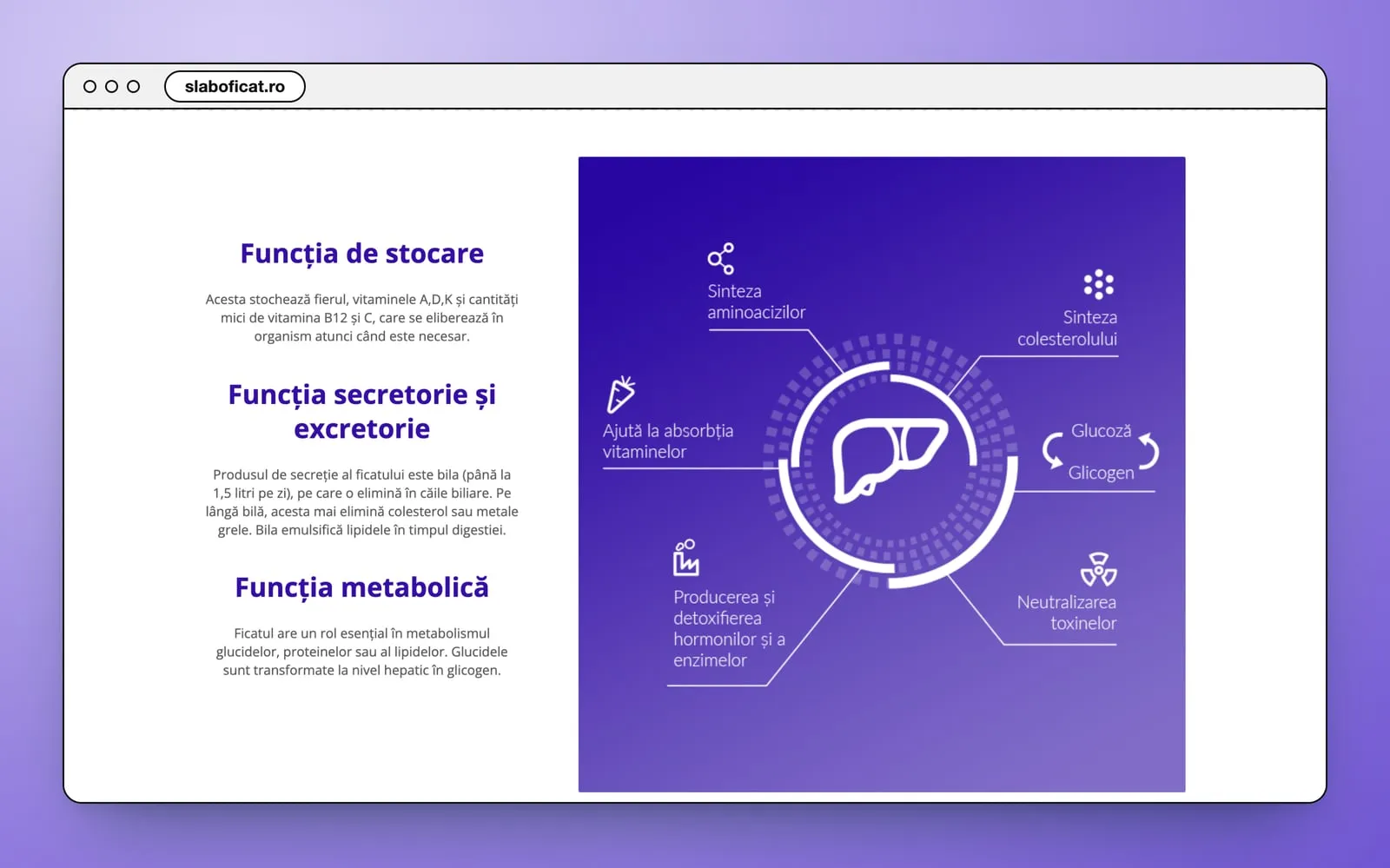Click the 'Funcția metabolică' heading

[x=361, y=588]
